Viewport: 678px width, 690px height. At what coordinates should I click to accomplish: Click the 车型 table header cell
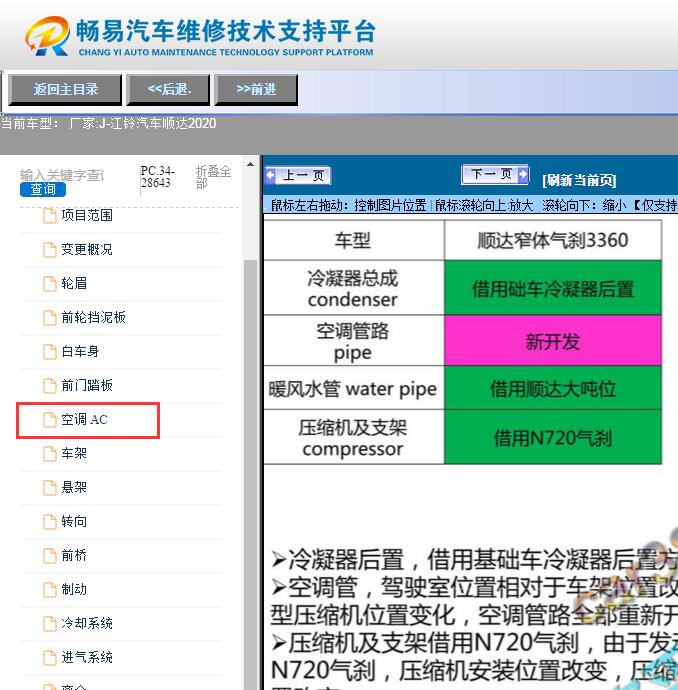click(x=353, y=240)
